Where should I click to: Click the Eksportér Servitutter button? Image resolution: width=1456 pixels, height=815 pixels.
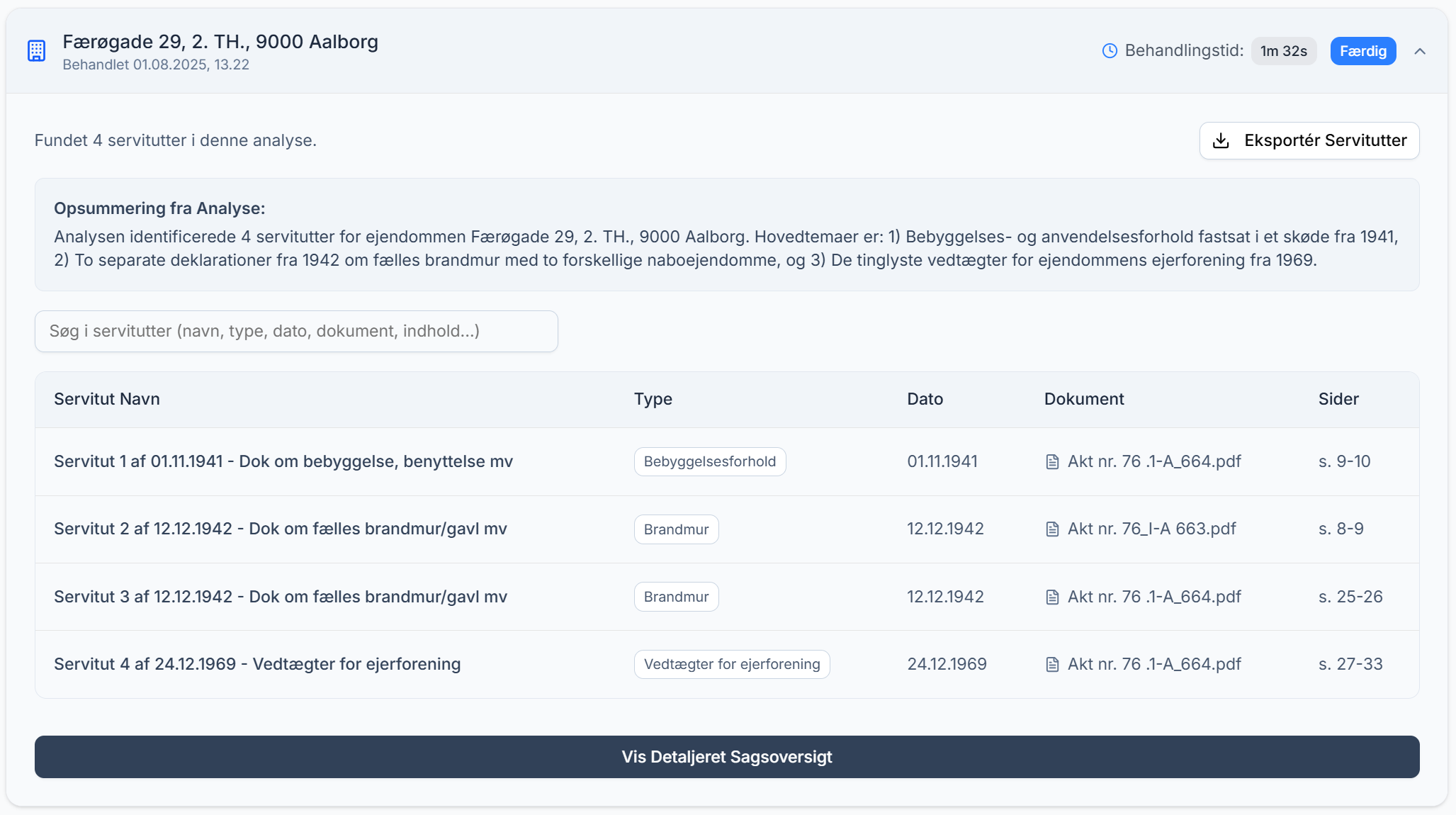click(1309, 140)
